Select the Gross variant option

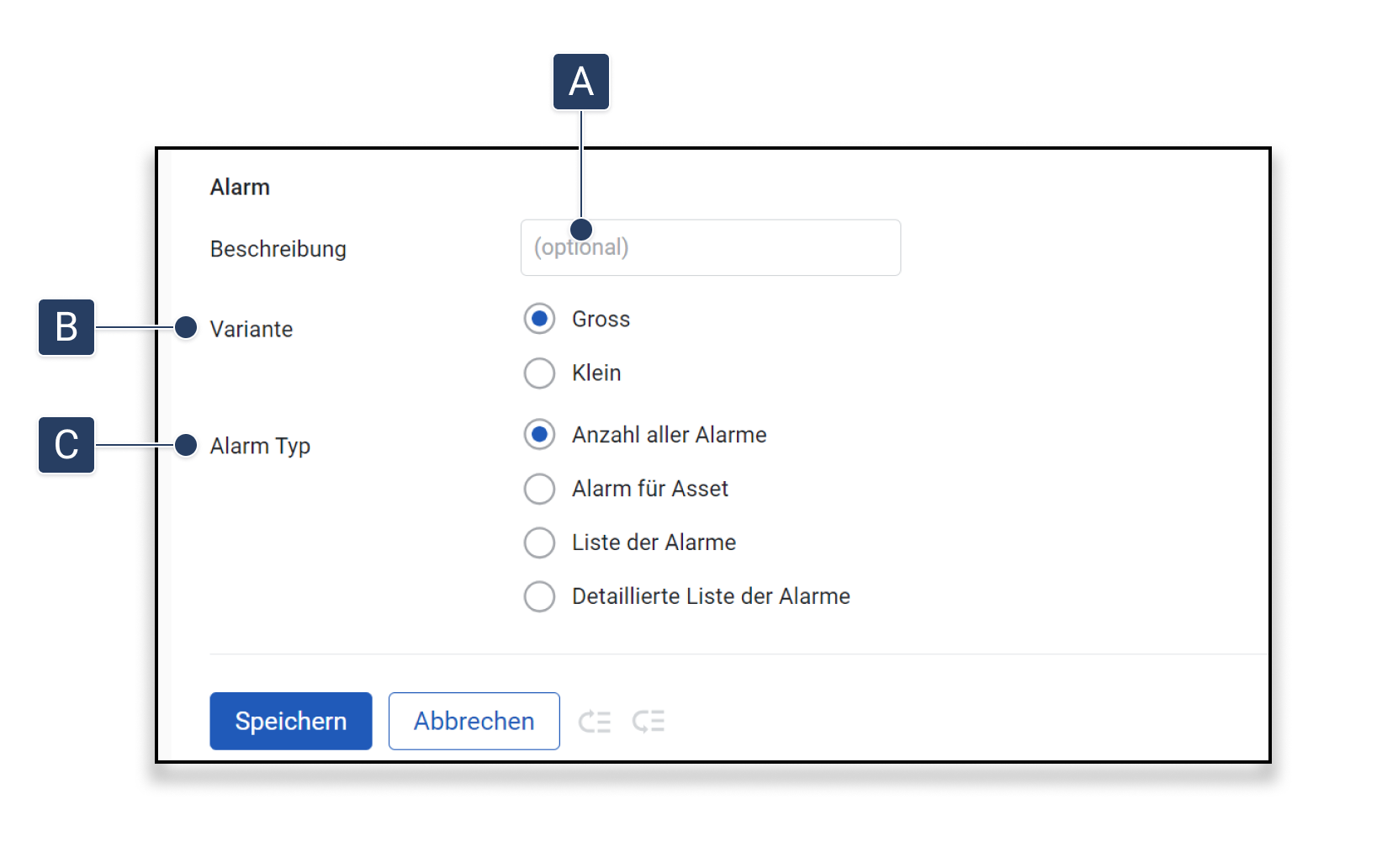(x=539, y=319)
